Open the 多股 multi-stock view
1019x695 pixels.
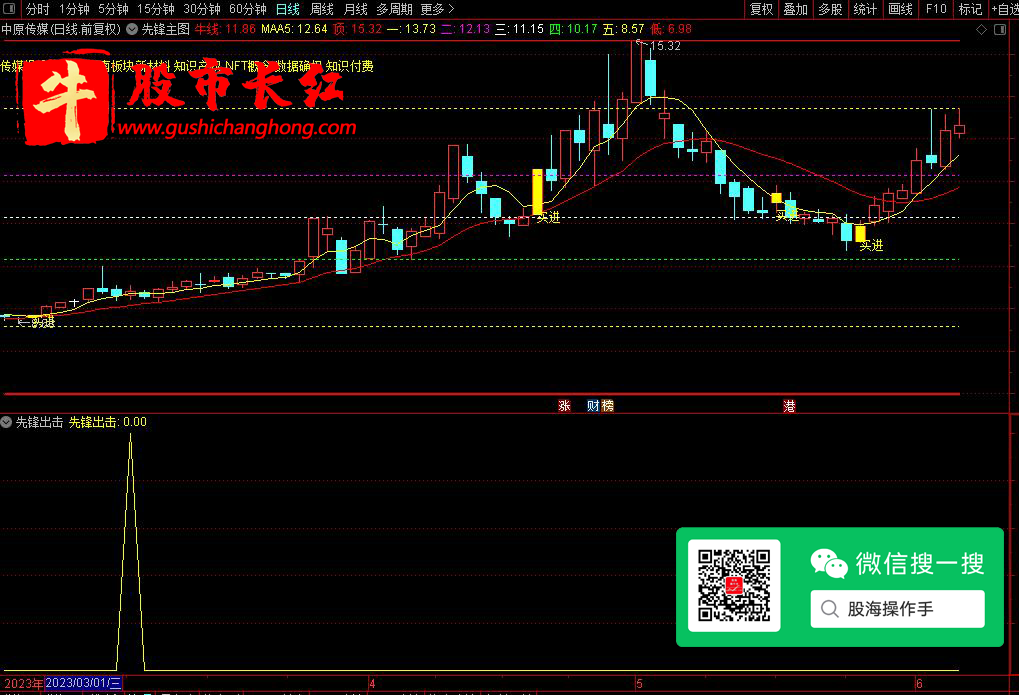point(830,9)
